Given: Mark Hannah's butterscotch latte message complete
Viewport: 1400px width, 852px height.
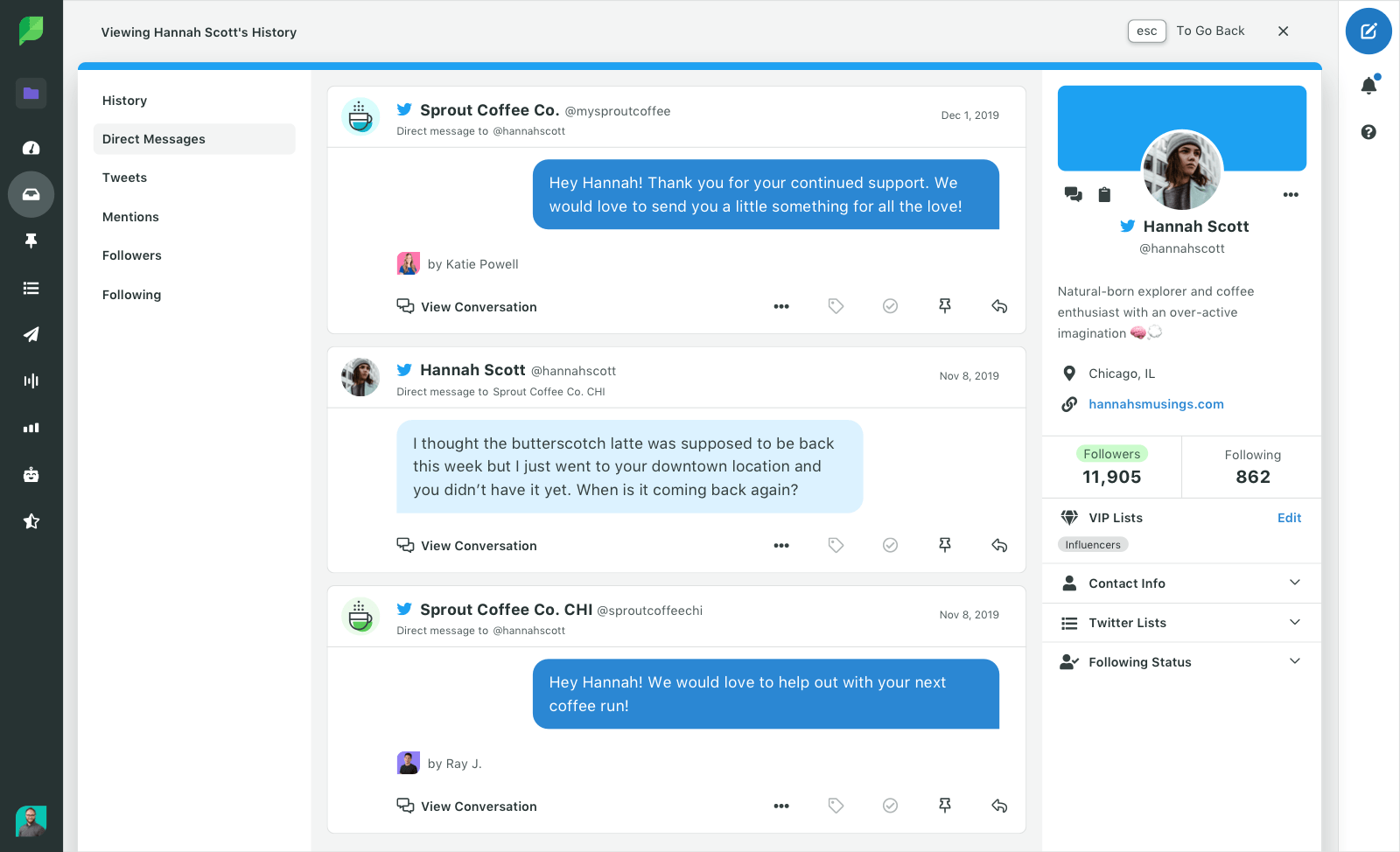Looking at the screenshot, I should tap(890, 545).
